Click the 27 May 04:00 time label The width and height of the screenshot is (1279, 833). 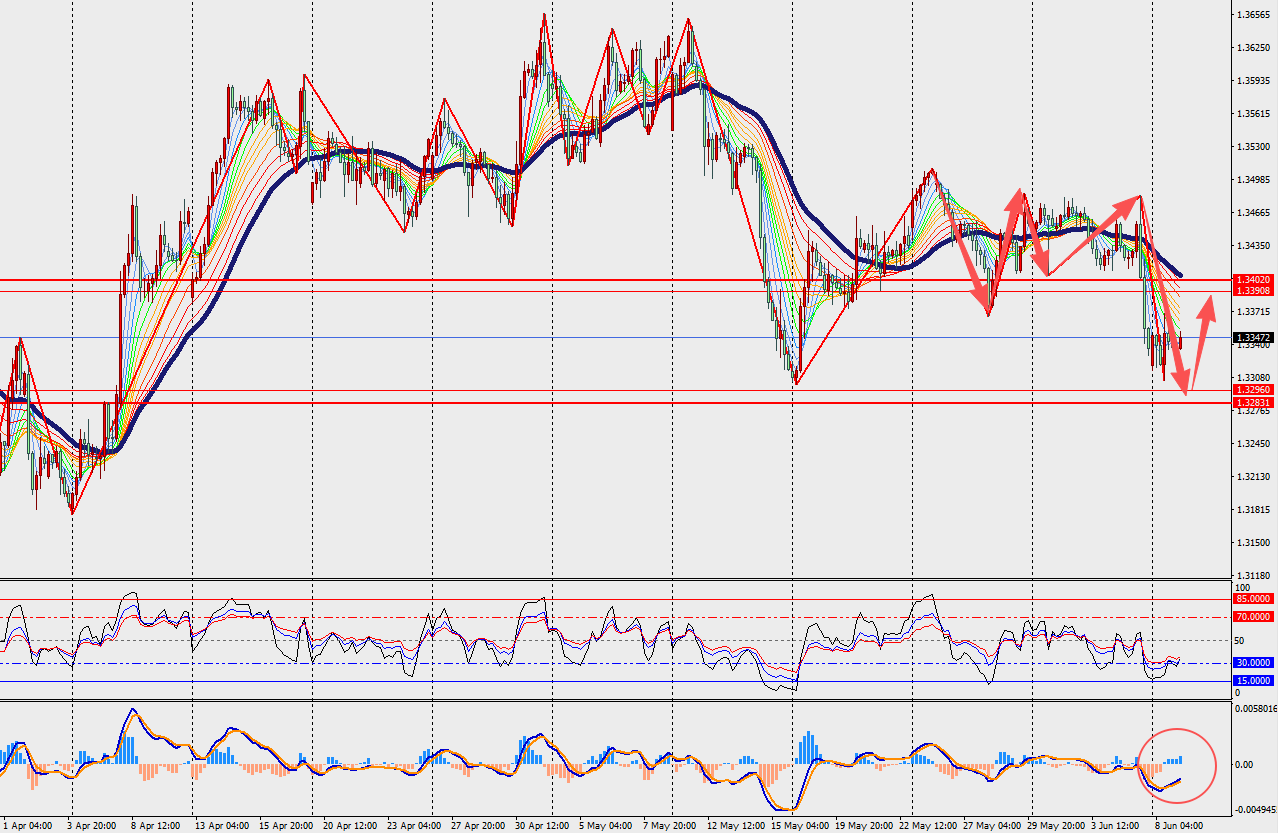[991, 826]
